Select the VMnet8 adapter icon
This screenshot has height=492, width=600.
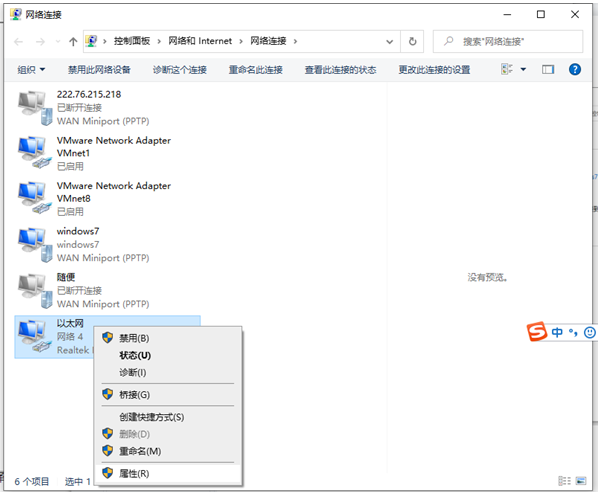[x=32, y=197]
